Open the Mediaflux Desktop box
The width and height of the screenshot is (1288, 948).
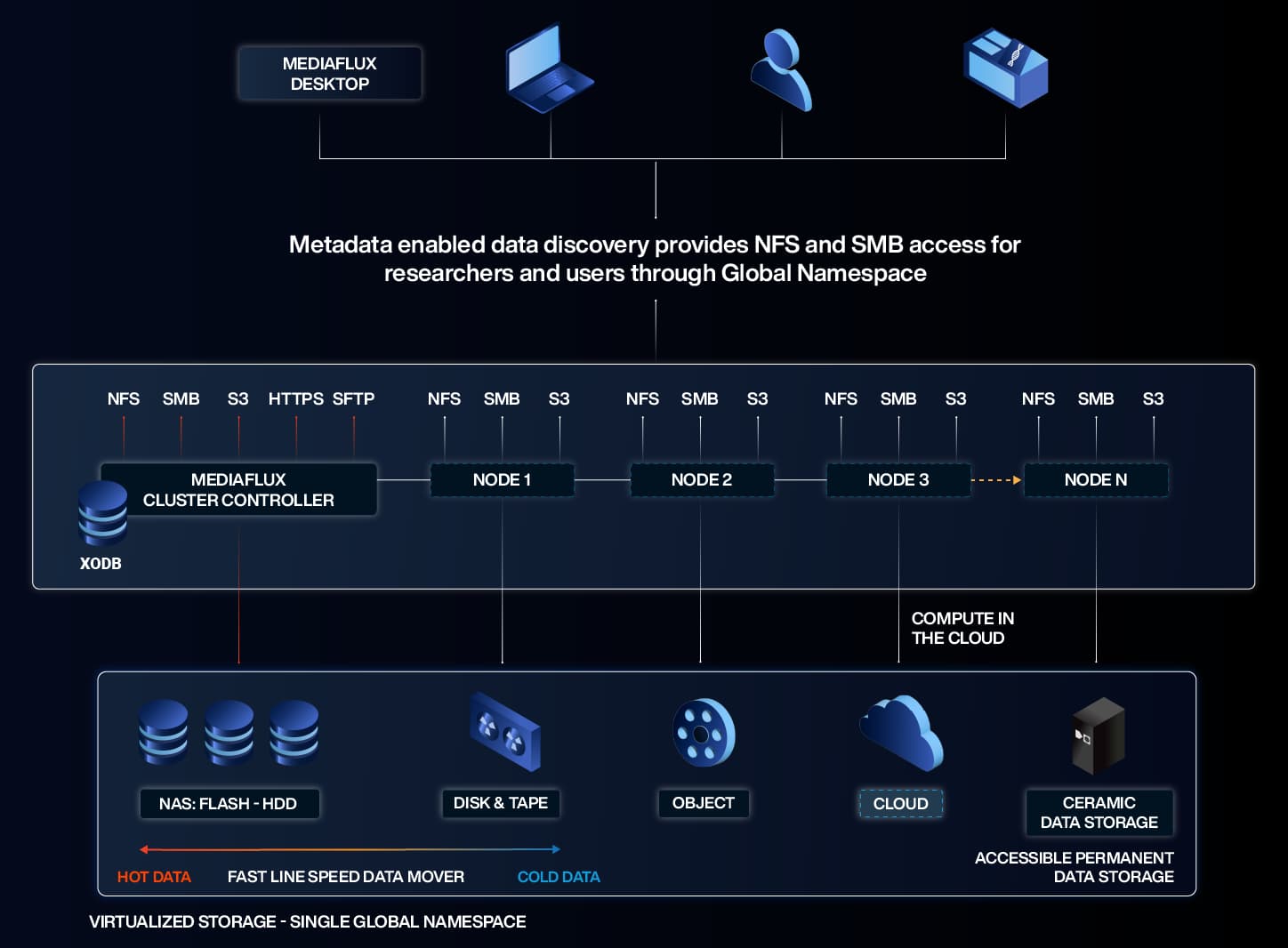click(x=329, y=74)
